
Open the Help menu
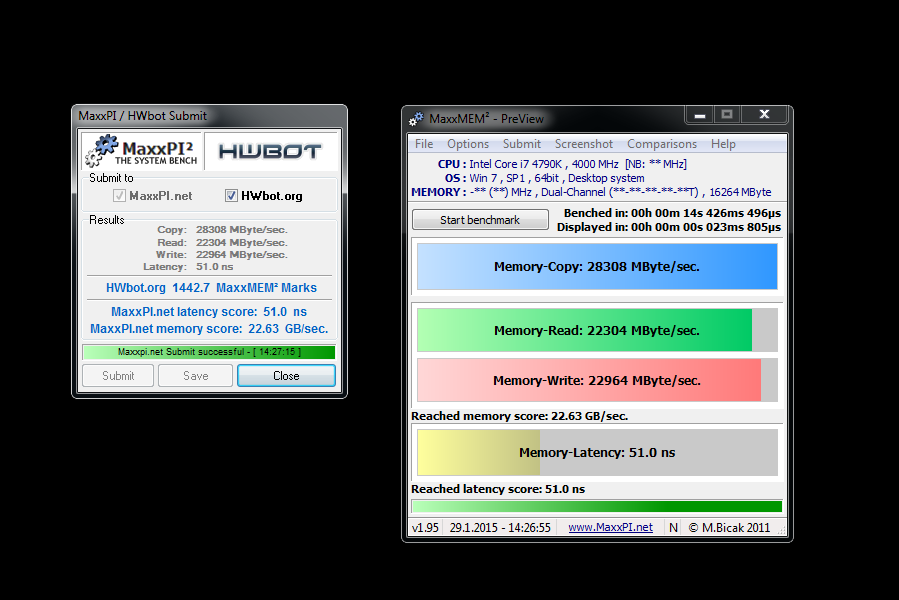pyautogui.click(x=723, y=144)
